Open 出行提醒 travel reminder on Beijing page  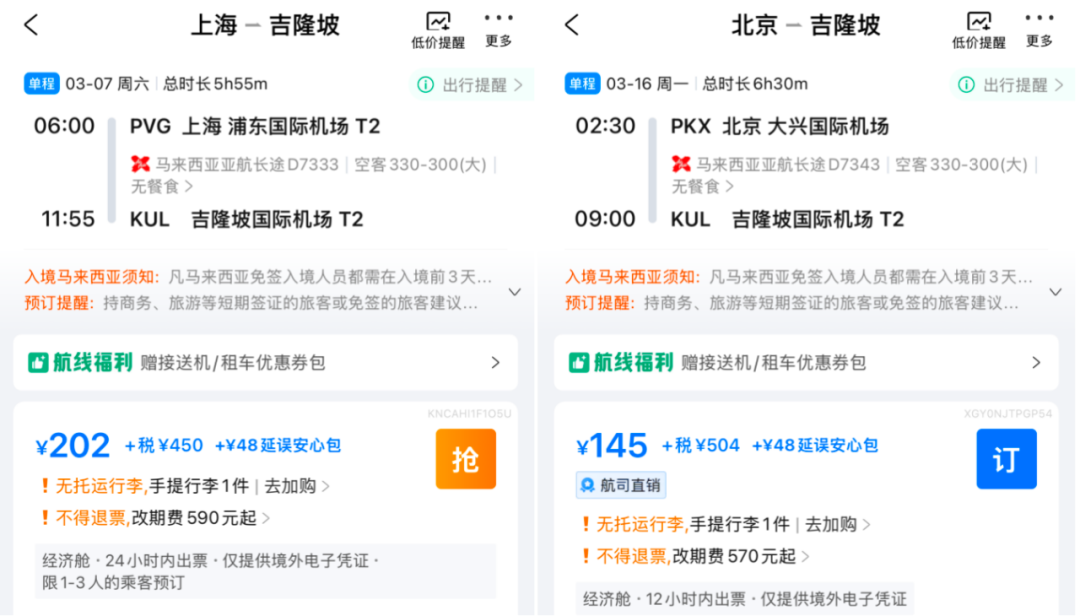pyautogui.click(x=1008, y=84)
